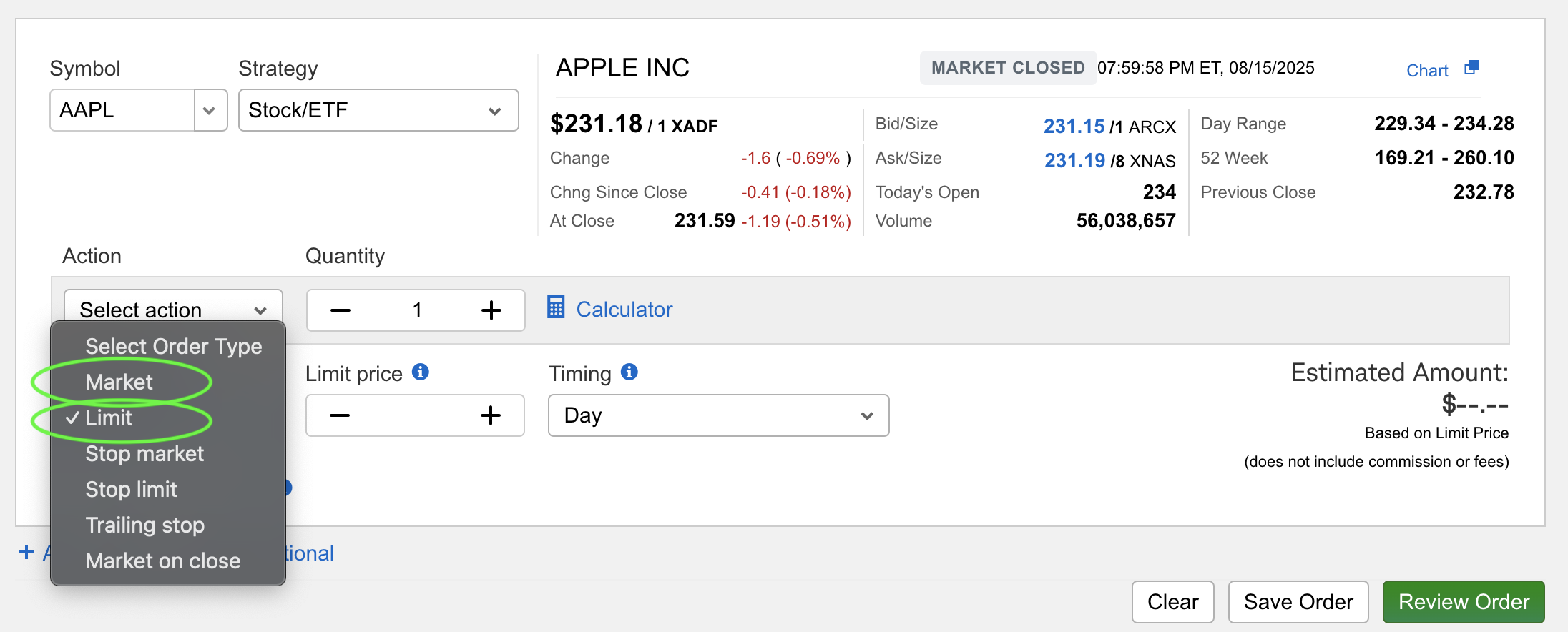Image resolution: width=1568 pixels, height=632 pixels.
Task: Open the Select action dropdown
Action: [x=173, y=309]
